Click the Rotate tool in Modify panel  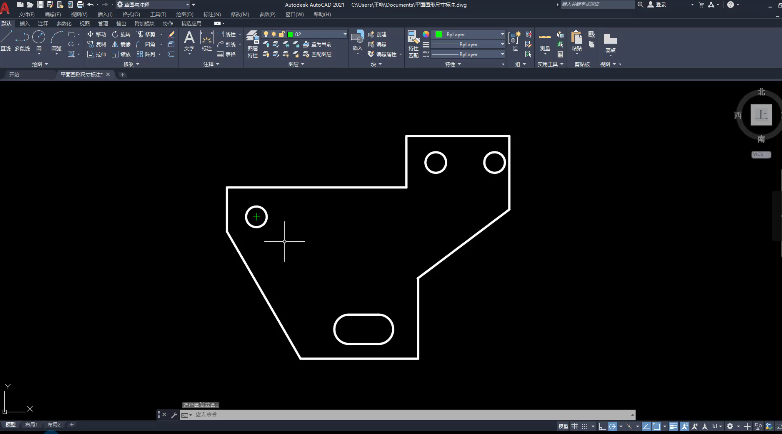point(121,34)
